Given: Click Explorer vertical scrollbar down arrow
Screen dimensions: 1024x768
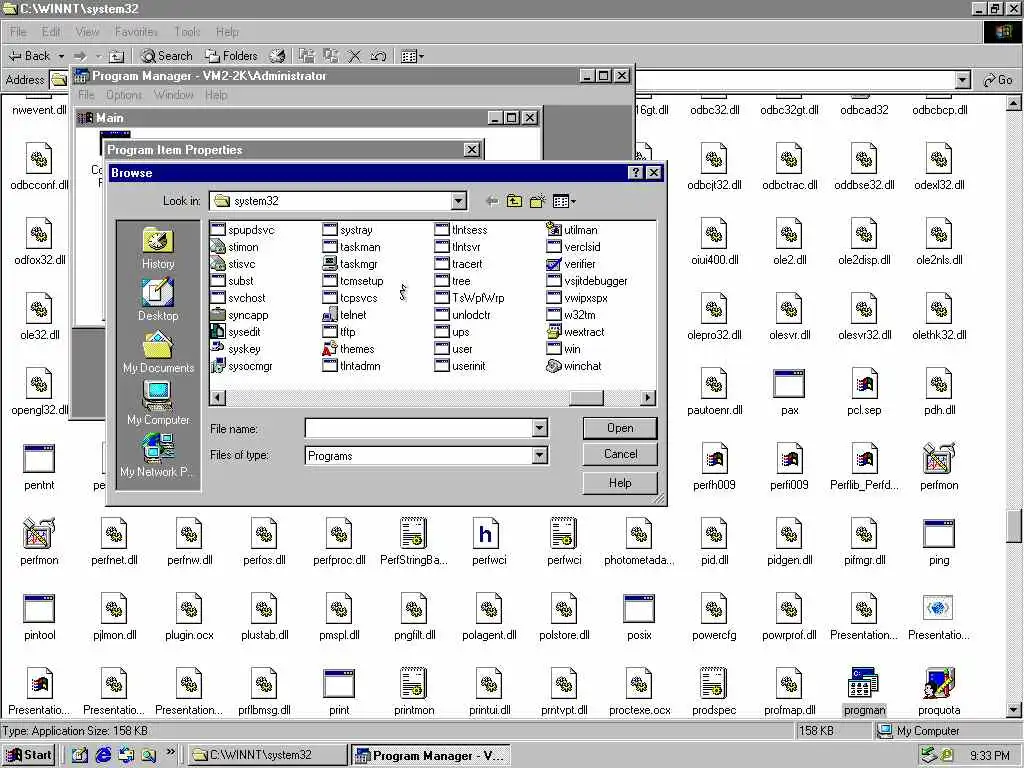Looking at the screenshot, I should (1014, 710).
